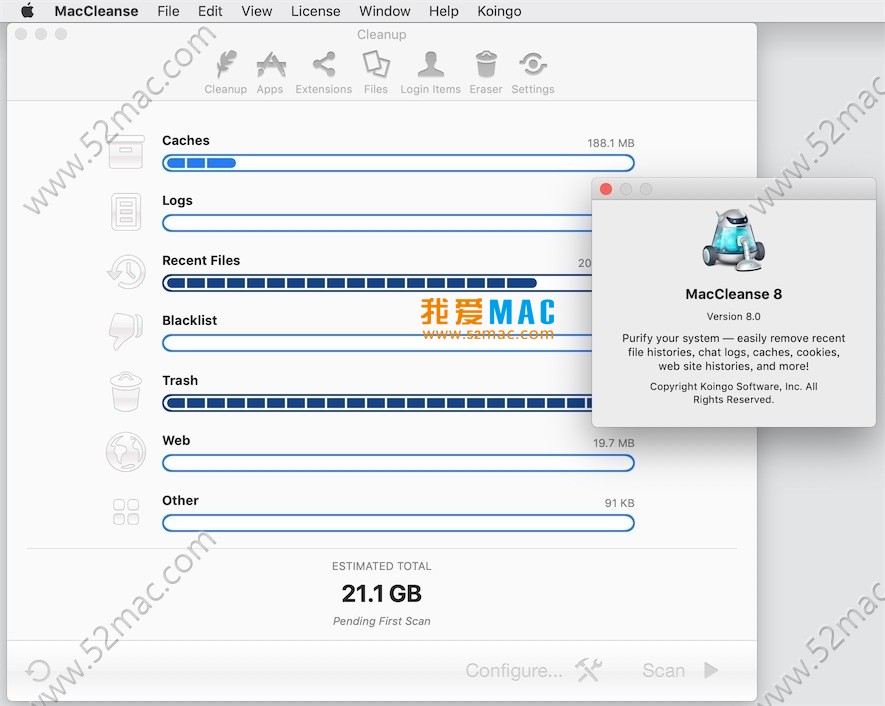This screenshot has width=885, height=706.
Task: Open the MacCleanse application menu
Action: [x=97, y=11]
